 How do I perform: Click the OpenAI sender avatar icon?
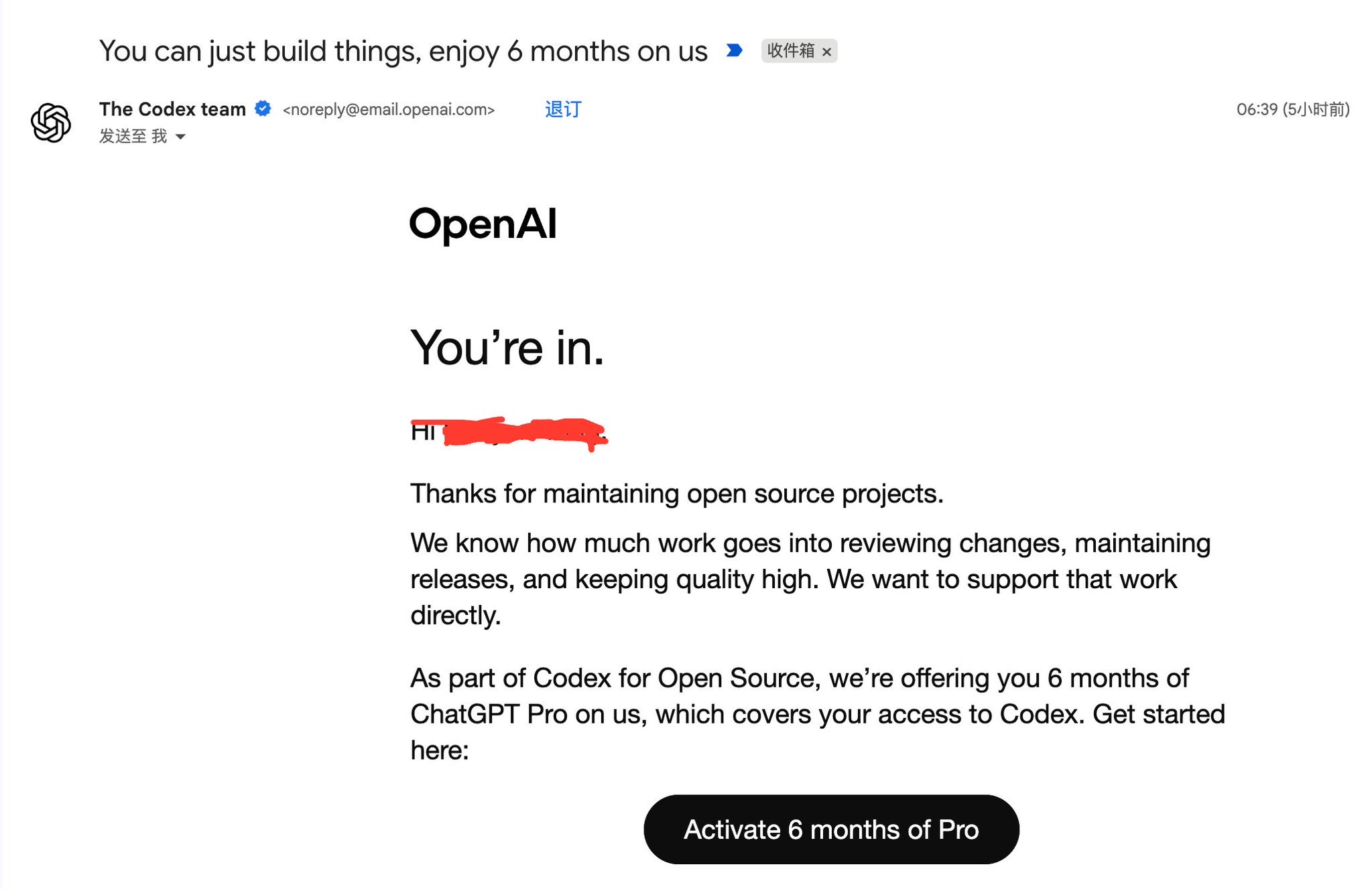(x=51, y=123)
